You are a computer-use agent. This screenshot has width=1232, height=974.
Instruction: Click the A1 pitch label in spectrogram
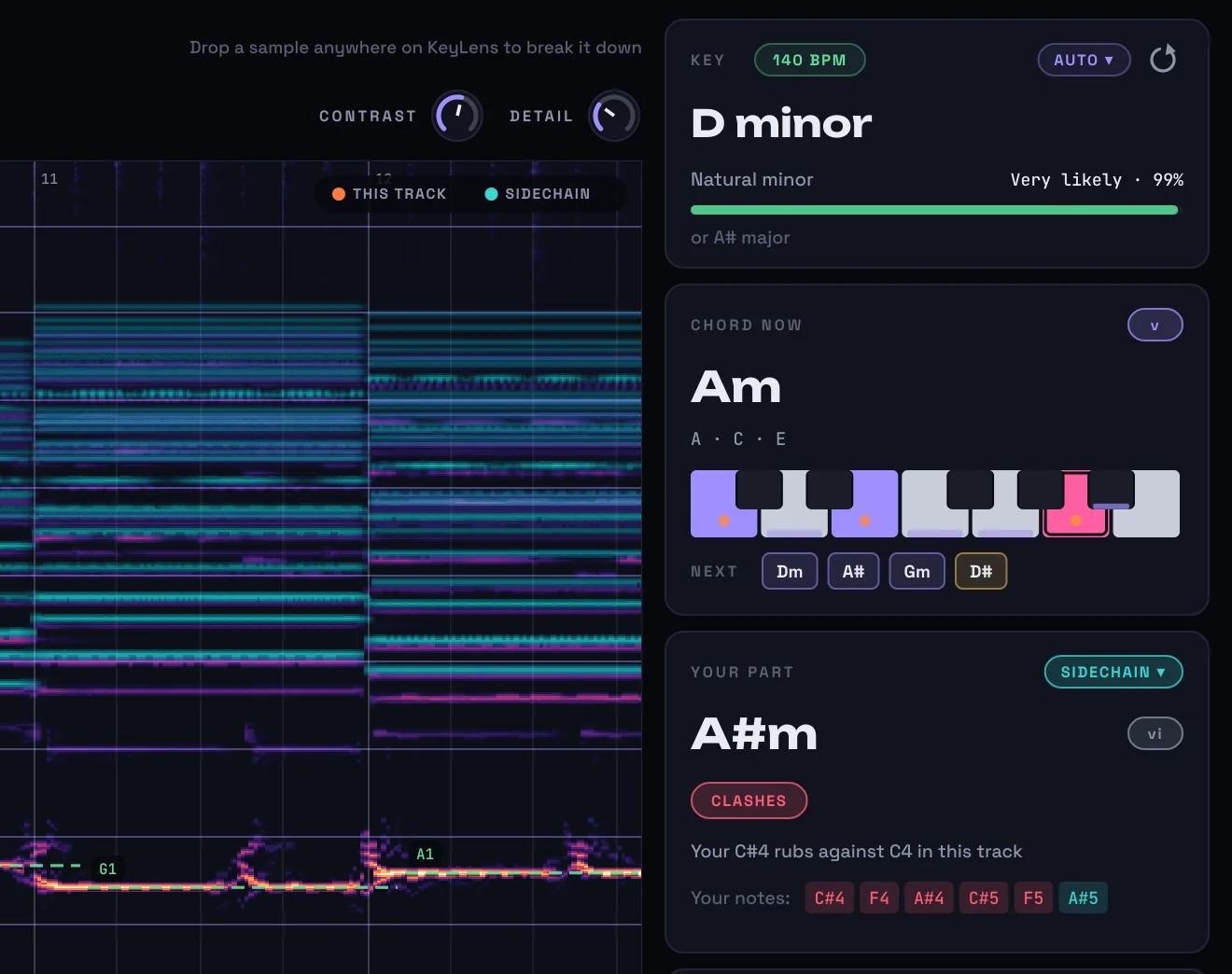click(425, 854)
